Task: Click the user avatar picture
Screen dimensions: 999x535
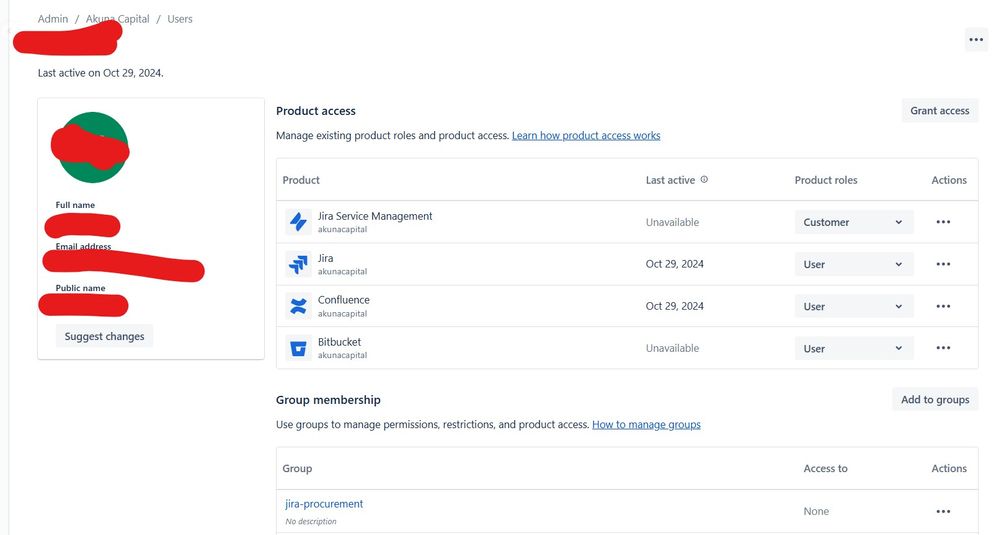Action: (93, 147)
